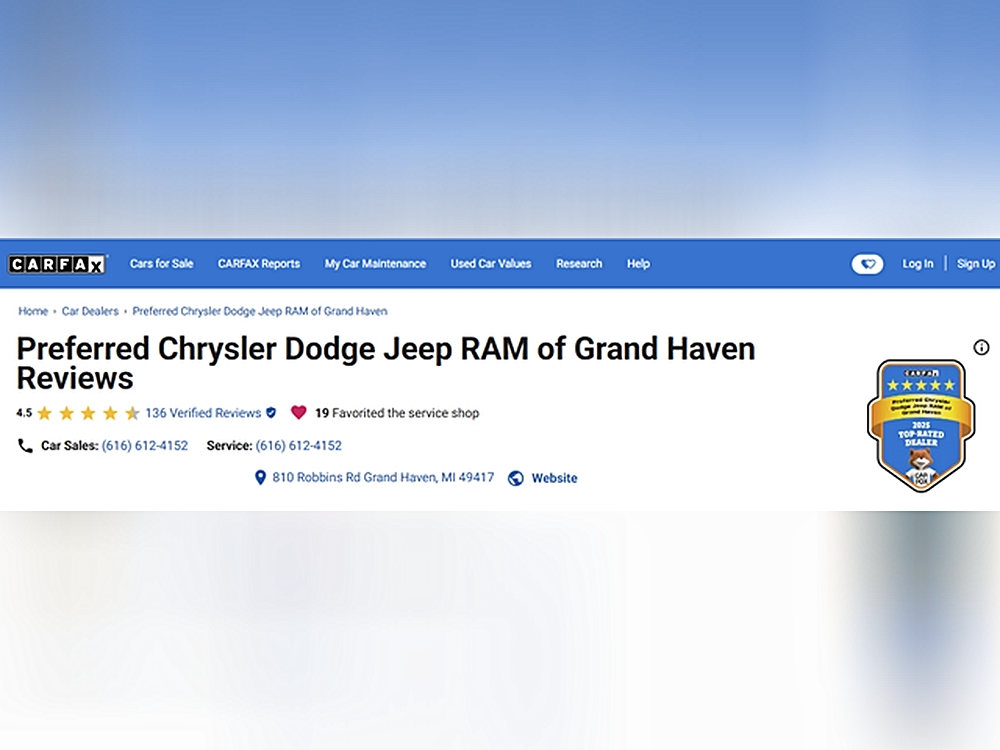Click the globe icon beside Website
This screenshot has width=1000, height=750.
[516, 478]
